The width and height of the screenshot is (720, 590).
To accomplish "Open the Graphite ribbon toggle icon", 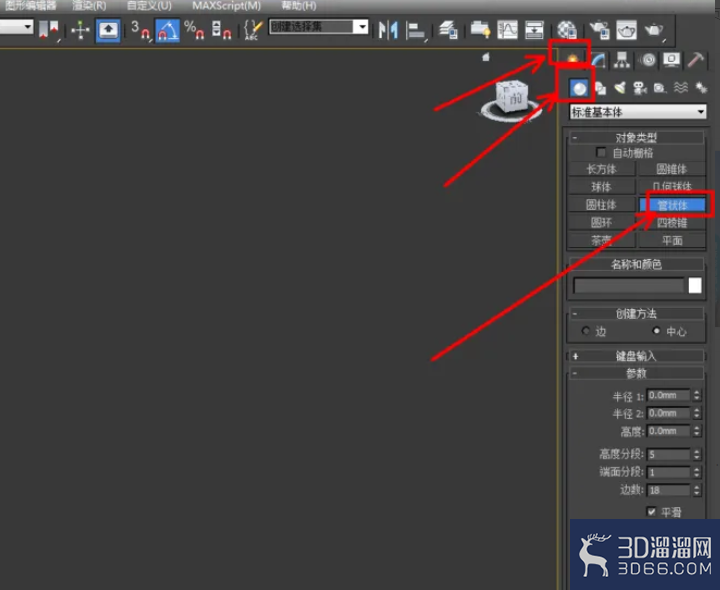I will (481, 30).
